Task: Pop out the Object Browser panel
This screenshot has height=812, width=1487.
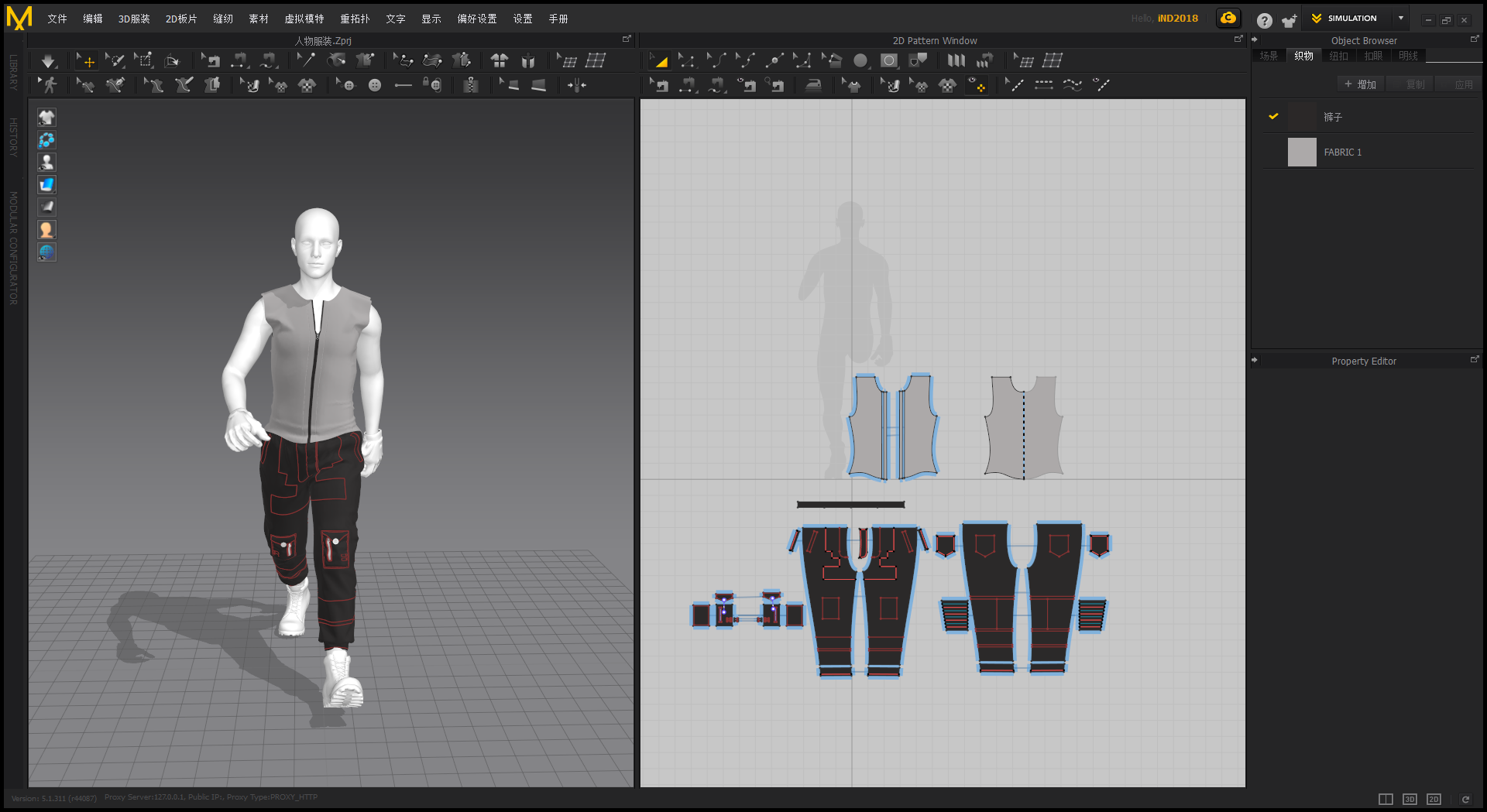Action: pos(1475,39)
